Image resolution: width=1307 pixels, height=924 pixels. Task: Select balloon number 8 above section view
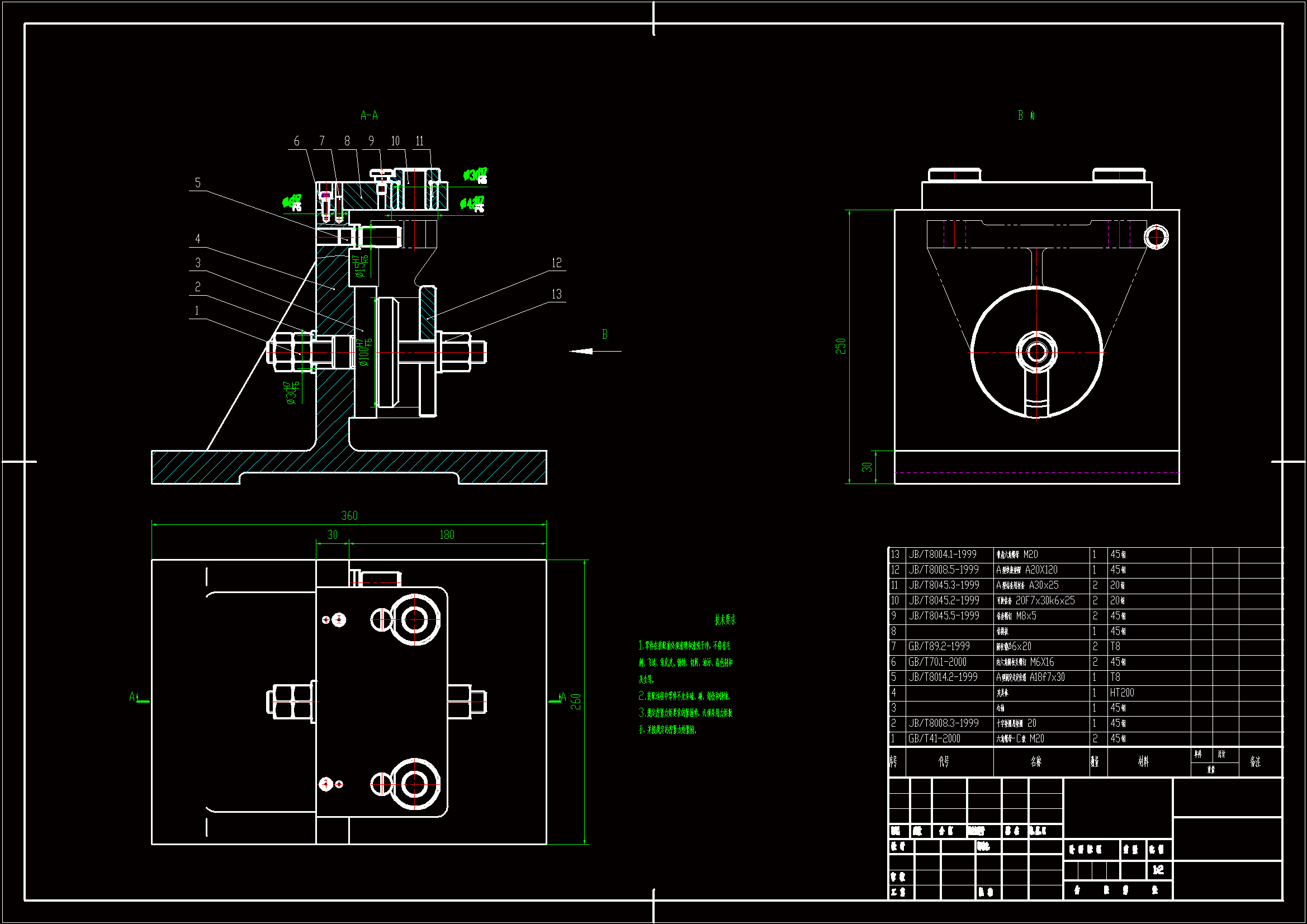[347, 141]
